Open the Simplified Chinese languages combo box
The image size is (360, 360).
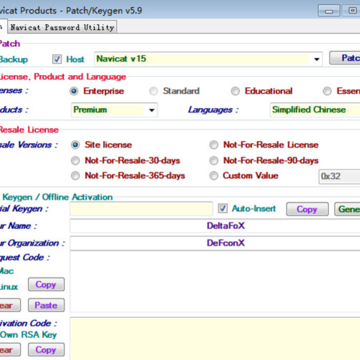315,110
